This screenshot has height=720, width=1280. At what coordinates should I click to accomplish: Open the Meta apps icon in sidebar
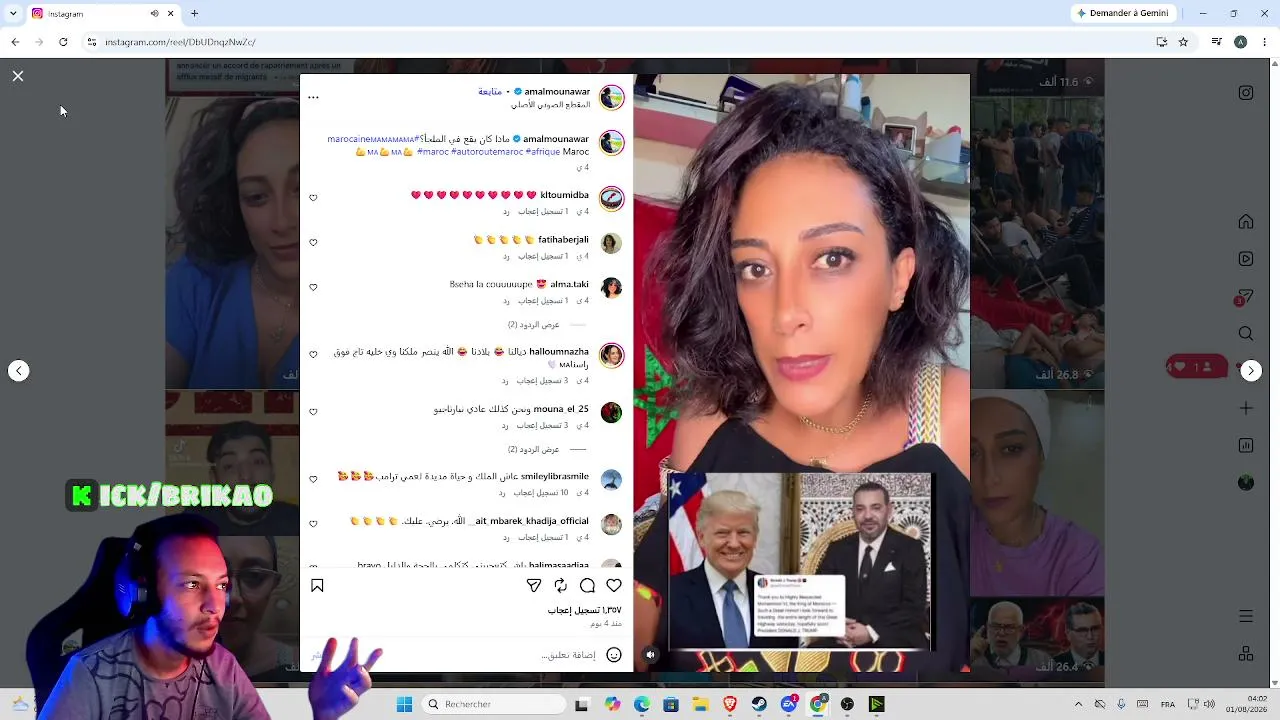(x=1246, y=654)
